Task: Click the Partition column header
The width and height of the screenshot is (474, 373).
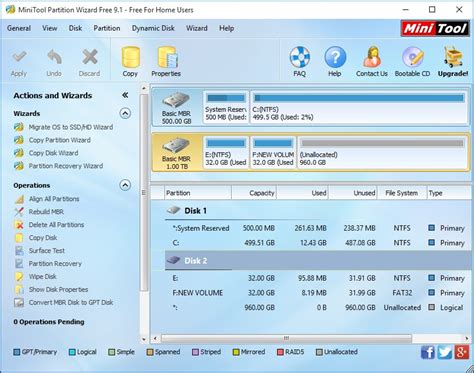Action: click(x=198, y=193)
